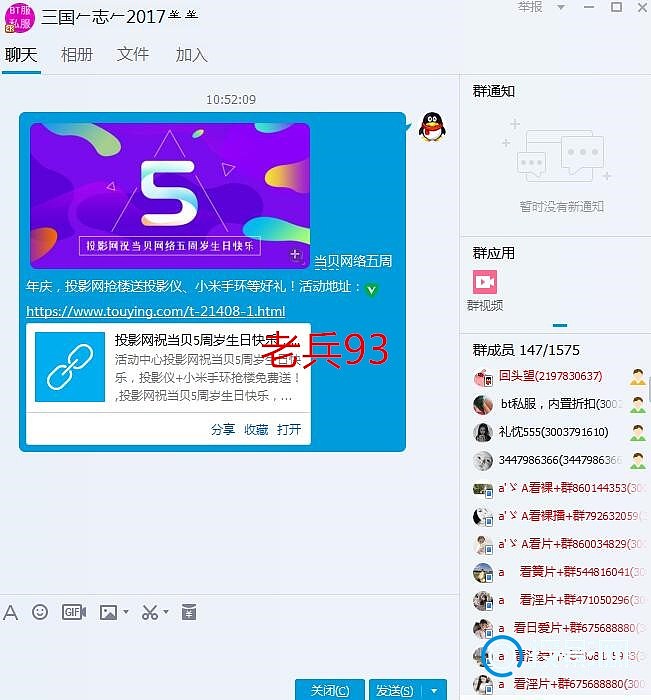Expand the picture options arrow

pyautogui.click(x=126, y=612)
